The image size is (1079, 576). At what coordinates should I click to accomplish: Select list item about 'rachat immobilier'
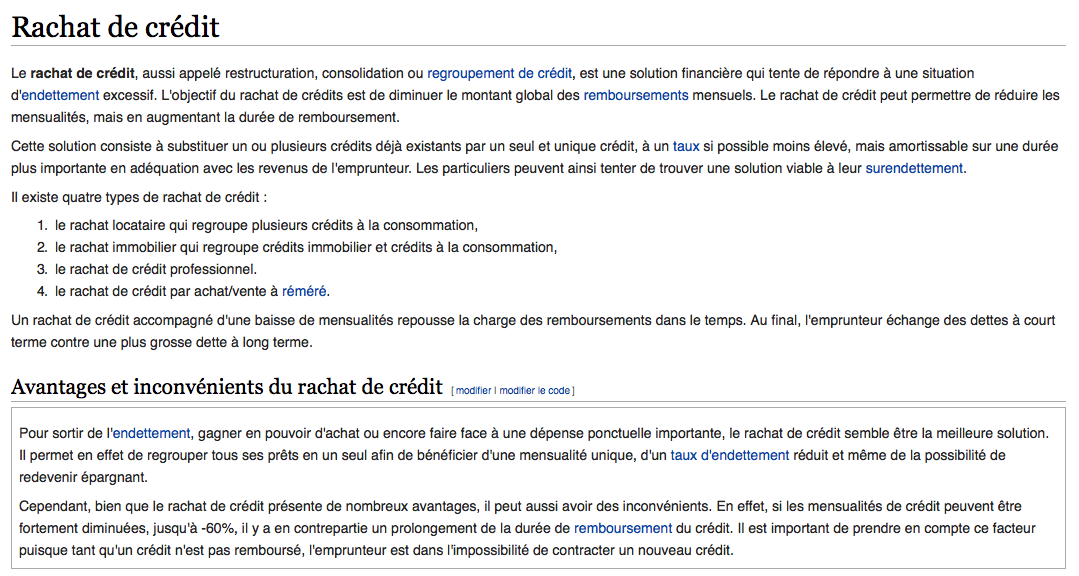[305, 247]
